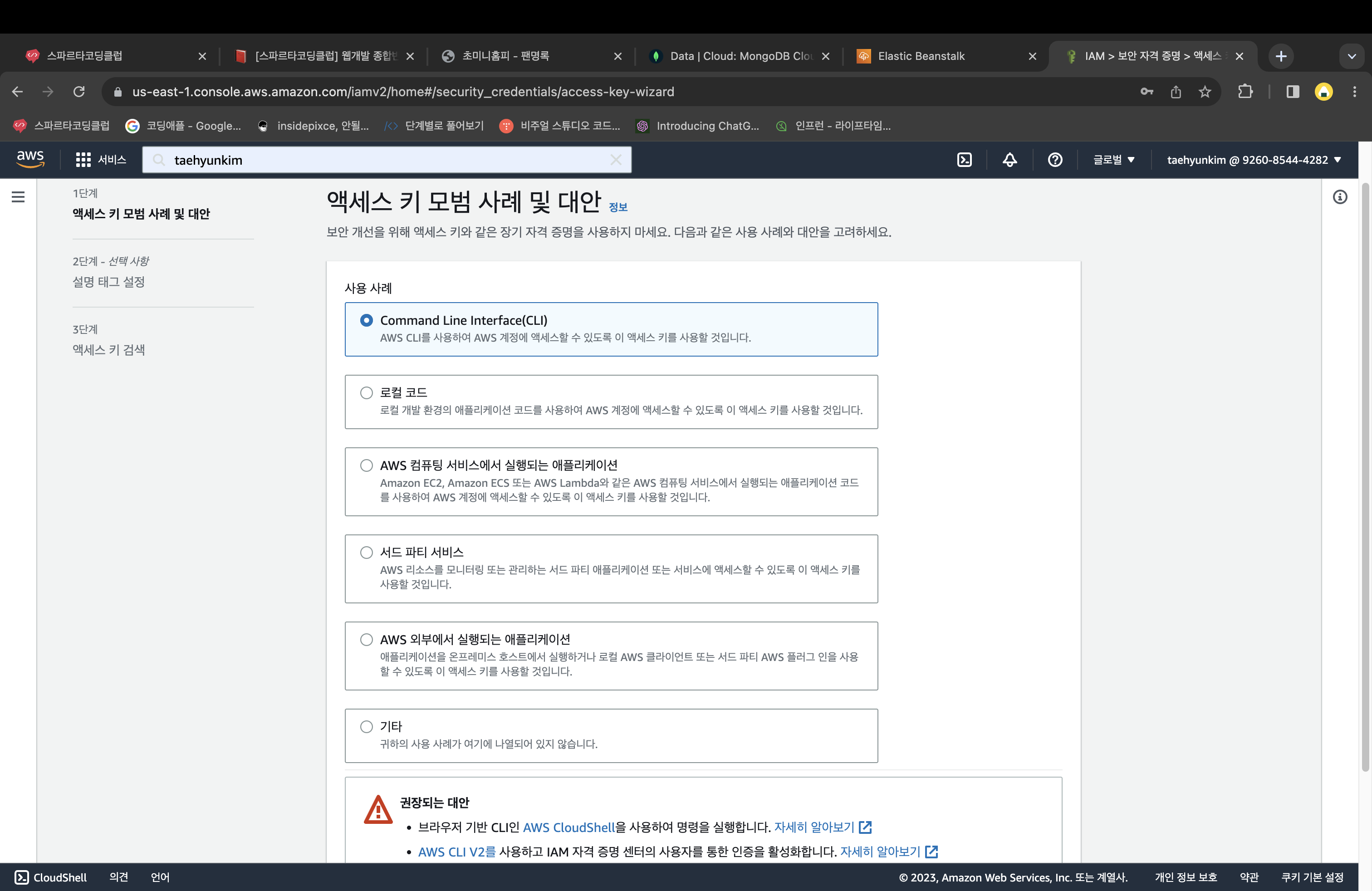The width and height of the screenshot is (1372, 891).
Task: Open the taehyunkim account dropdown
Action: [1254, 160]
